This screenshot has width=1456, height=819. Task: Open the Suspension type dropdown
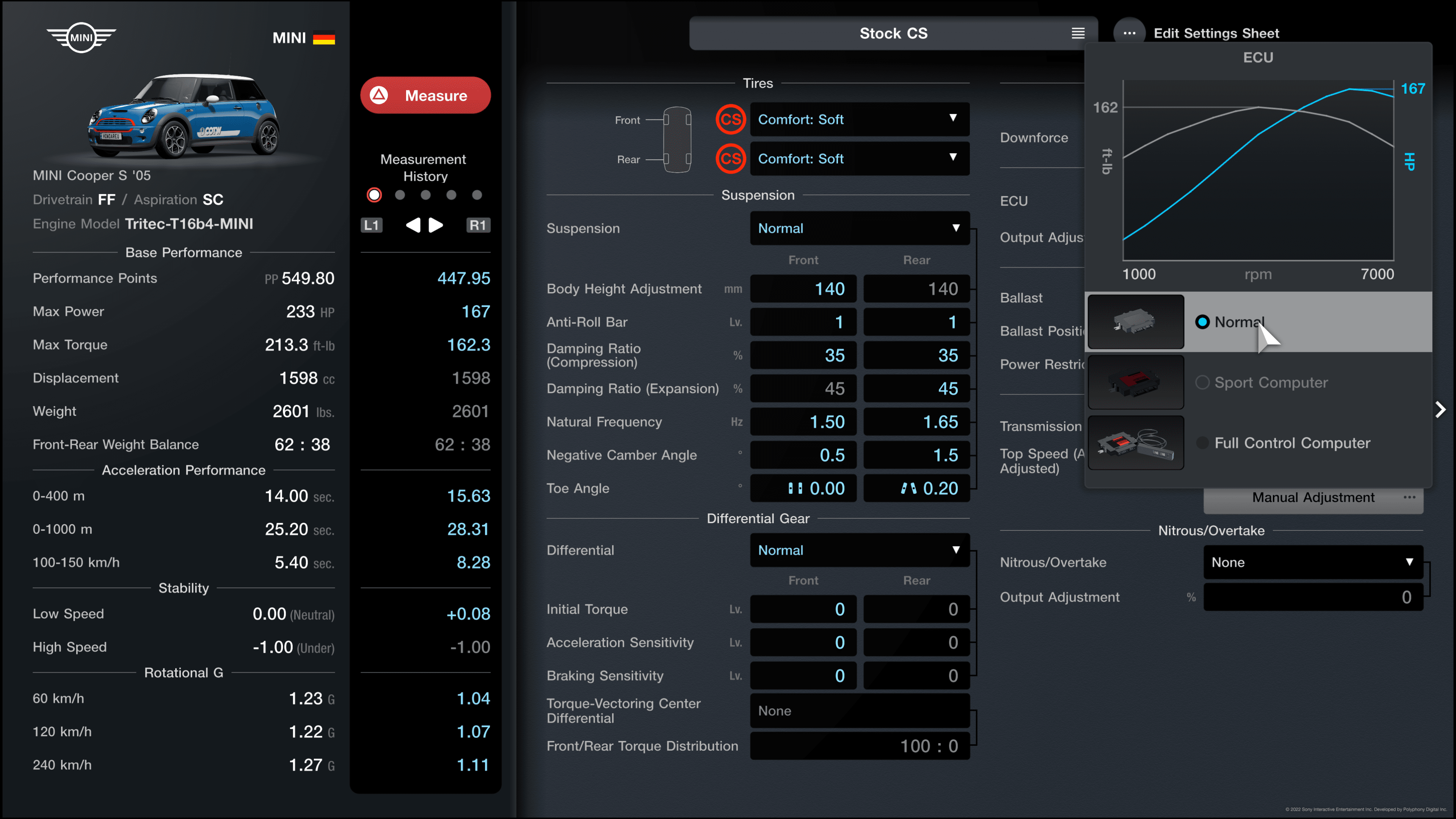point(860,228)
